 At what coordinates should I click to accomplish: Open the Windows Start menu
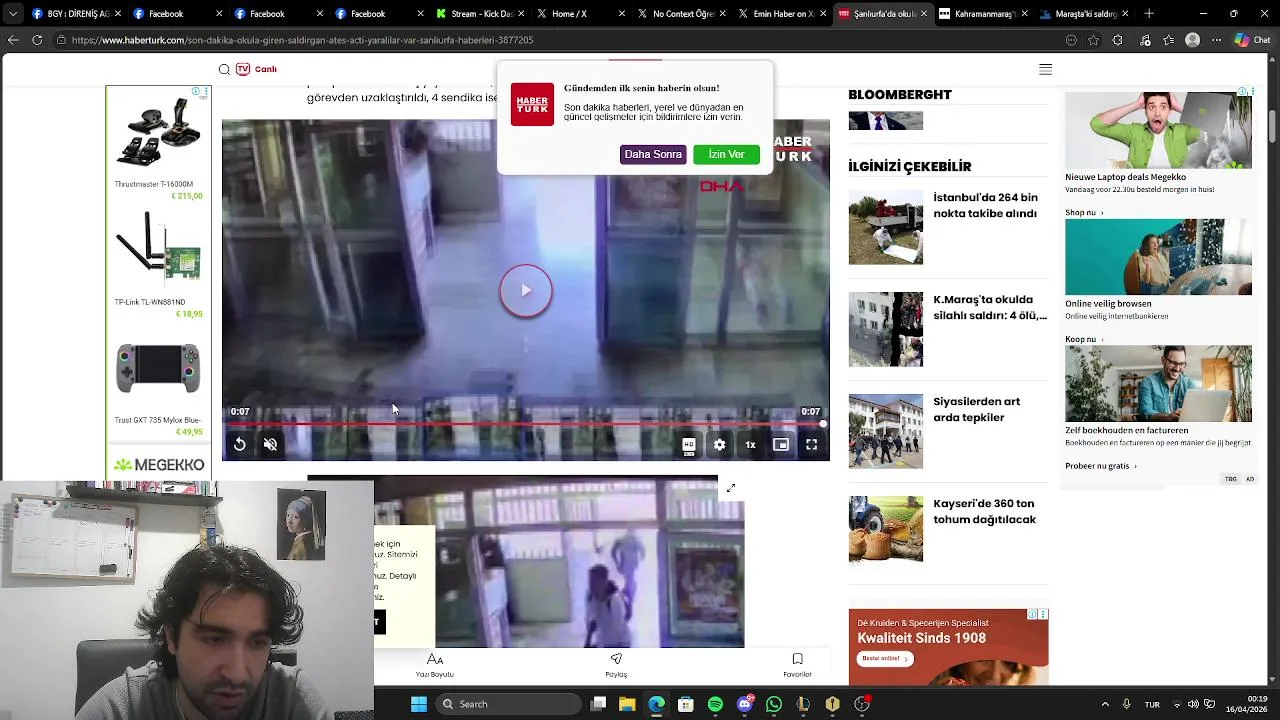point(419,704)
